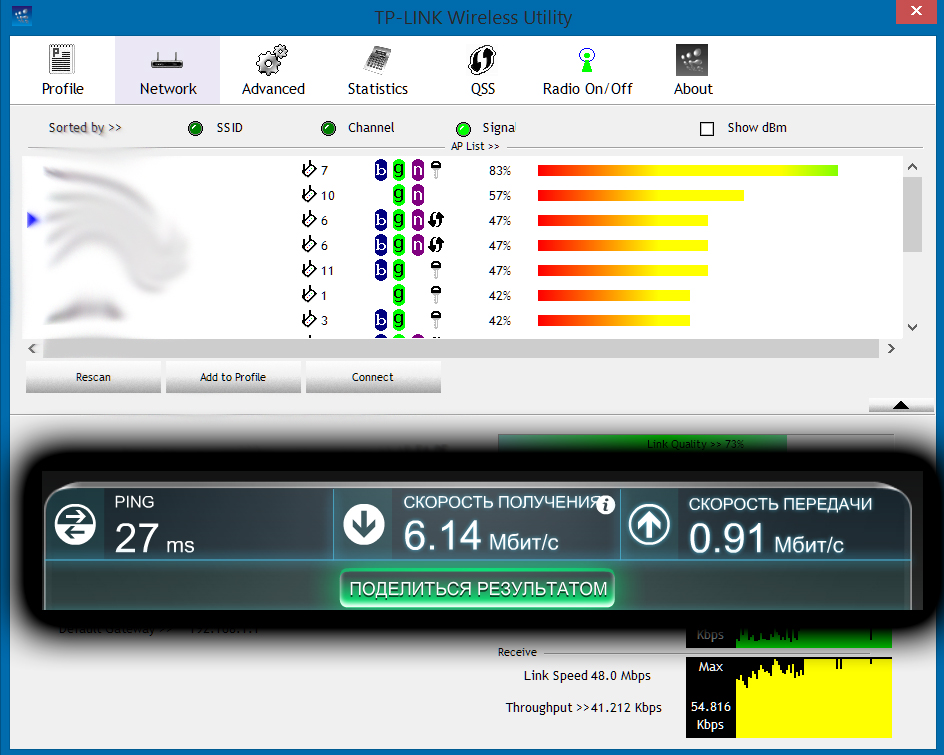Click the Connect button
The width and height of the screenshot is (944, 755).
[373, 377]
